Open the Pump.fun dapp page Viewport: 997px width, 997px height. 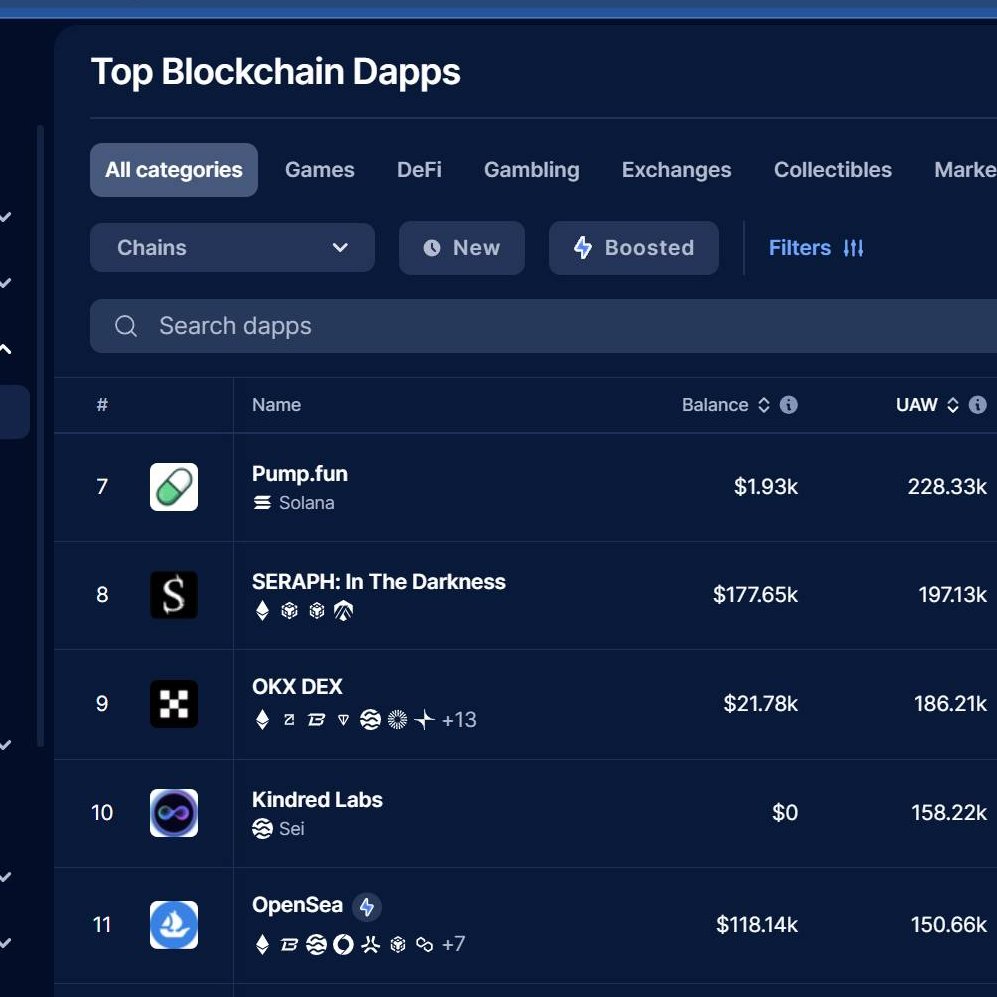(299, 474)
